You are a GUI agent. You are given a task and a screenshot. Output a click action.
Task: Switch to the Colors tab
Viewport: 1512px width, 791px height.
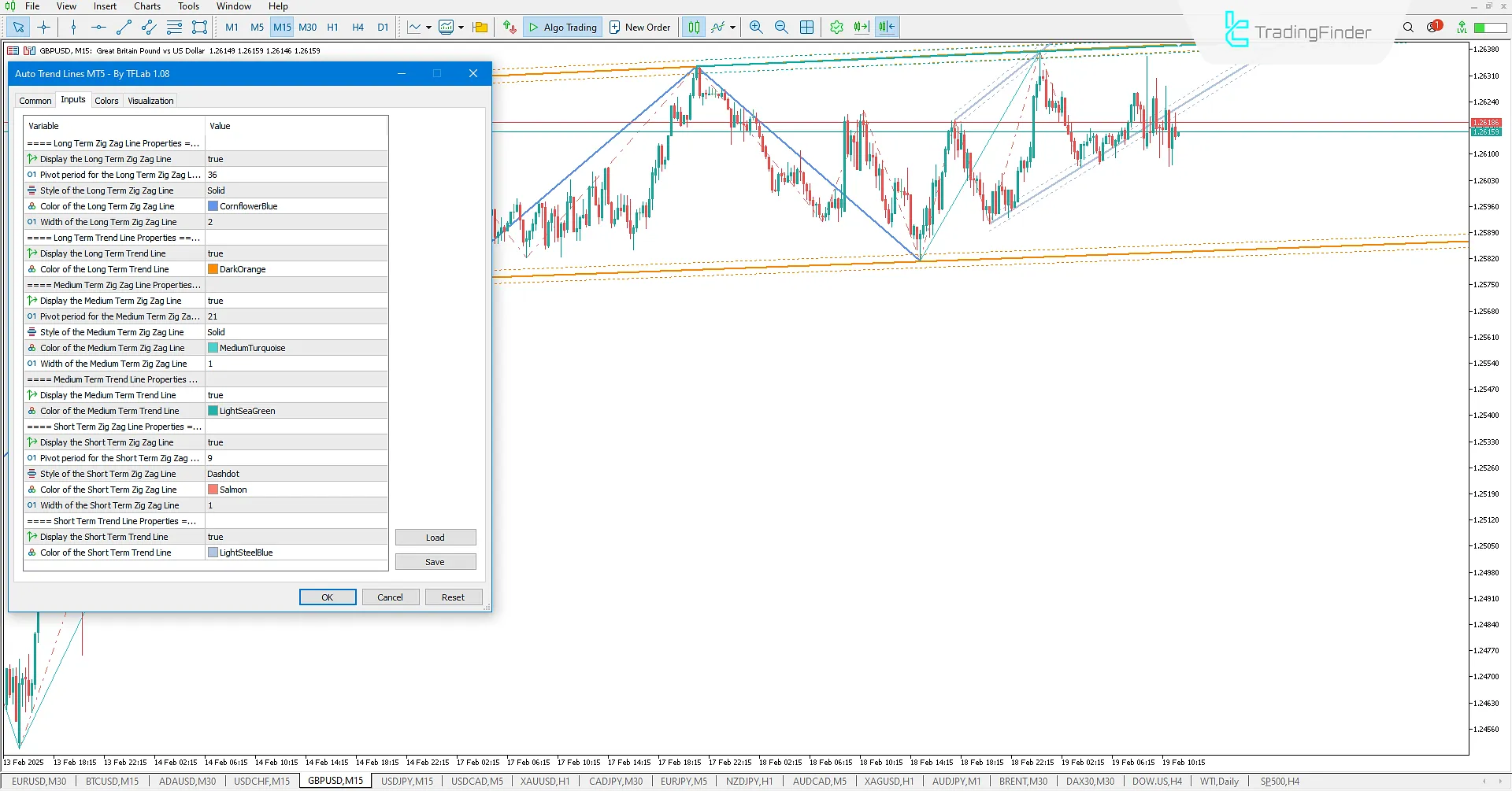(106, 100)
